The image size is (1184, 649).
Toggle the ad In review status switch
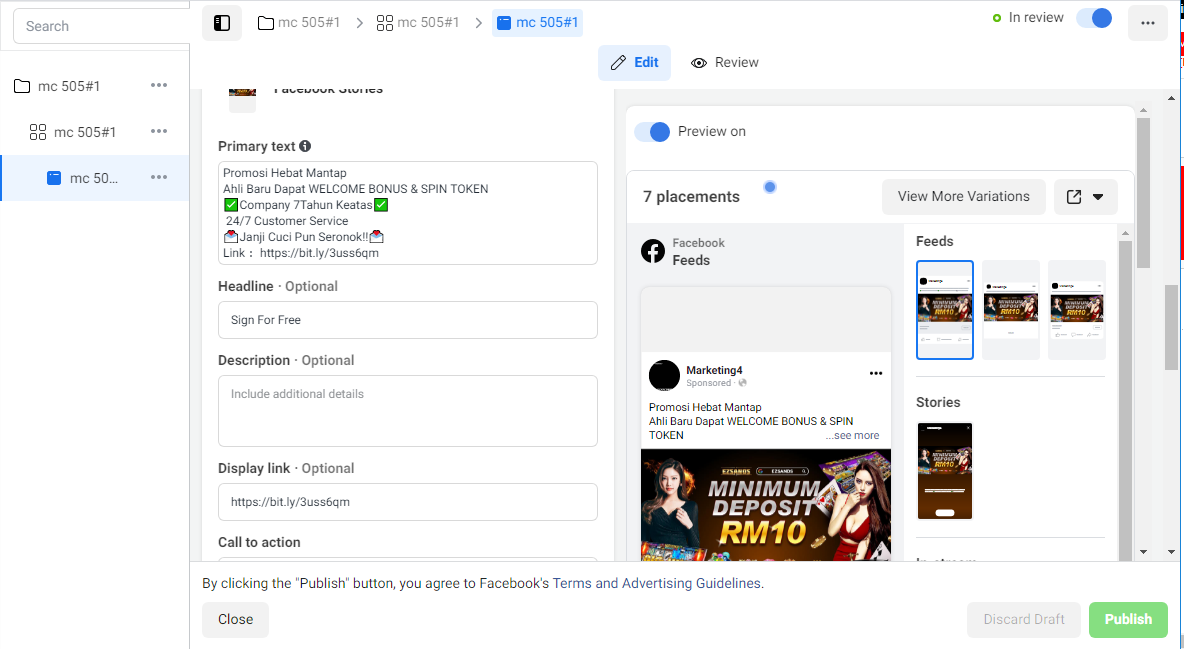1094,18
